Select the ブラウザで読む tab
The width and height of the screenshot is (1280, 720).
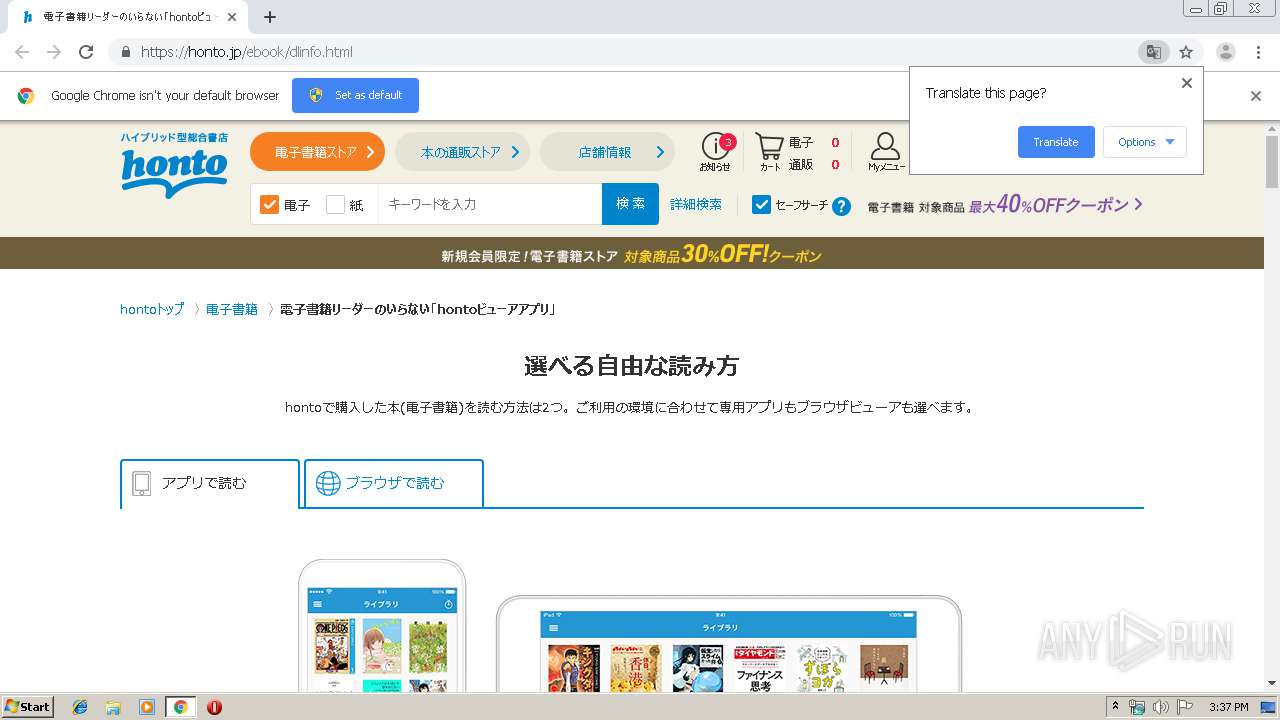pos(394,483)
